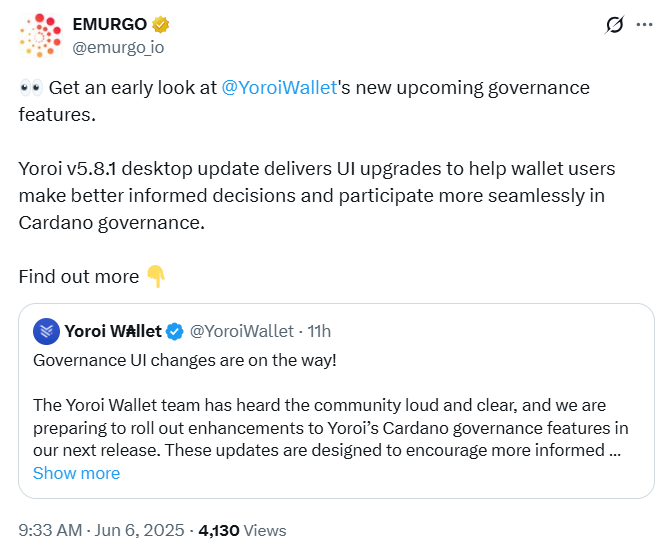Click the @emurgo_io handle
This screenshot has height=559, width=670.
coord(118,46)
